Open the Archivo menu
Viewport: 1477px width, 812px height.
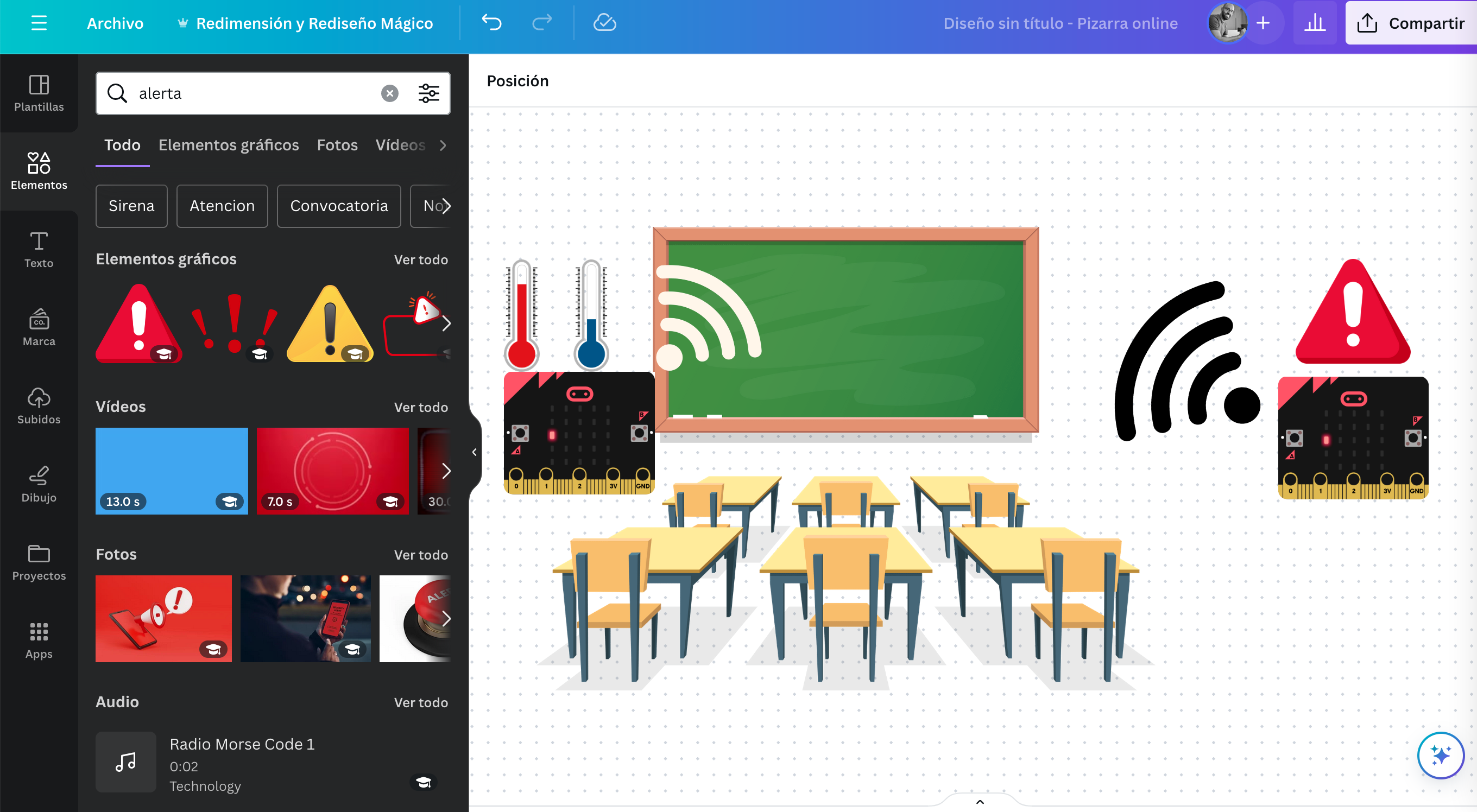click(x=115, y=23)
